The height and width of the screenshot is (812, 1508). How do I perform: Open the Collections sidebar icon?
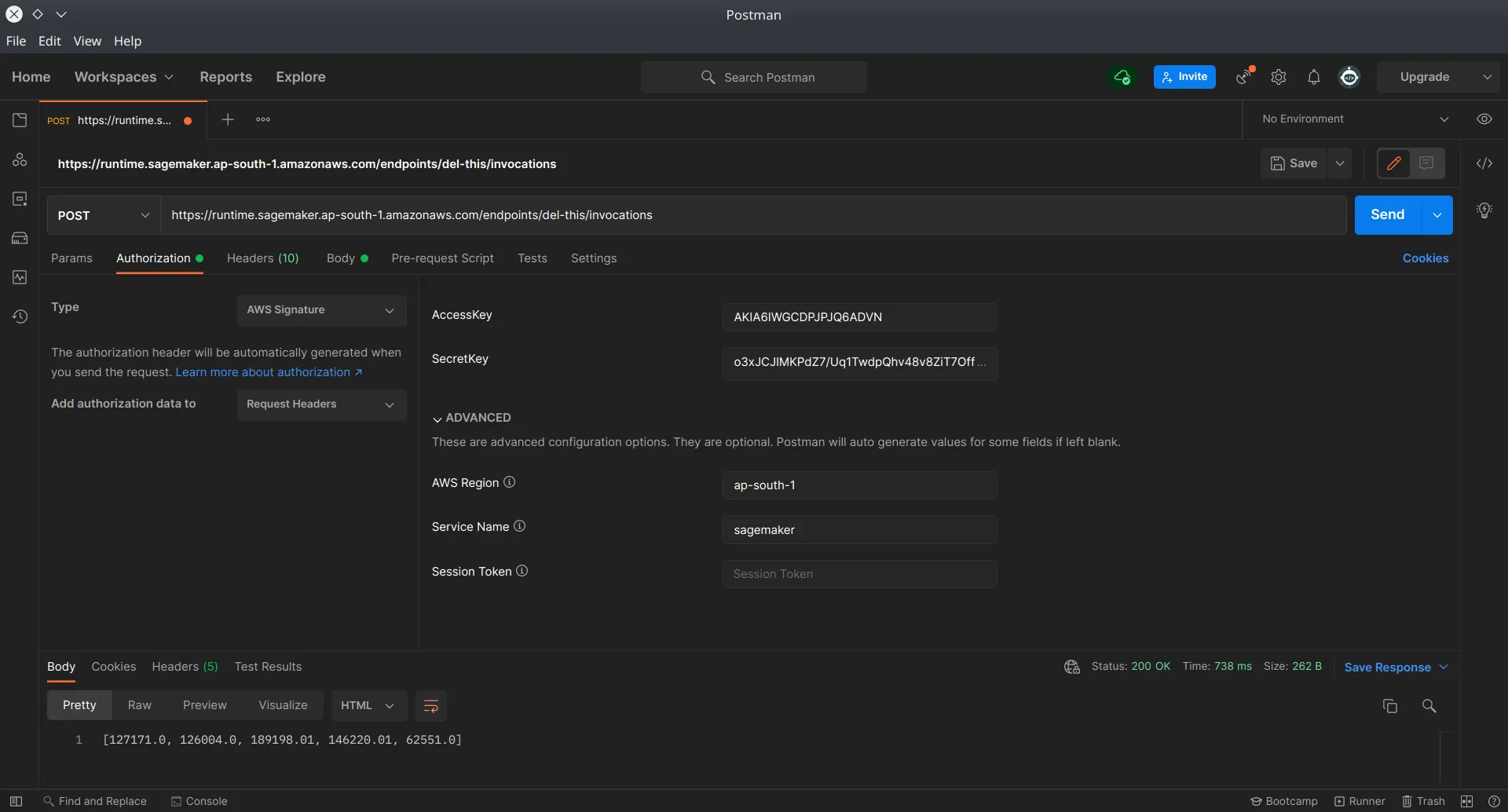(x=20, y=120)
